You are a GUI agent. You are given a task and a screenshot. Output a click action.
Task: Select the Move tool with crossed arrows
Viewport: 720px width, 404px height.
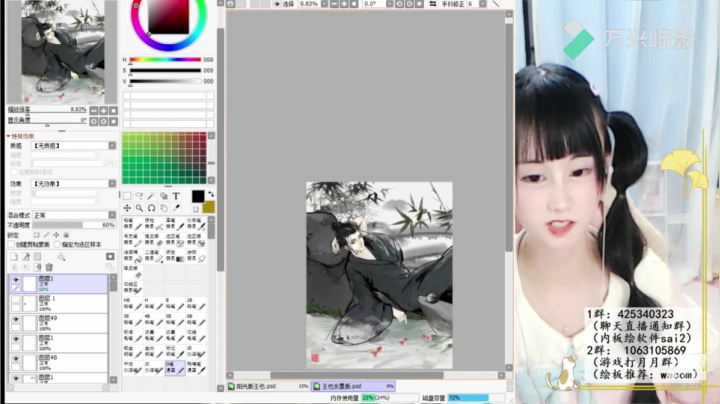click(127, 208)
